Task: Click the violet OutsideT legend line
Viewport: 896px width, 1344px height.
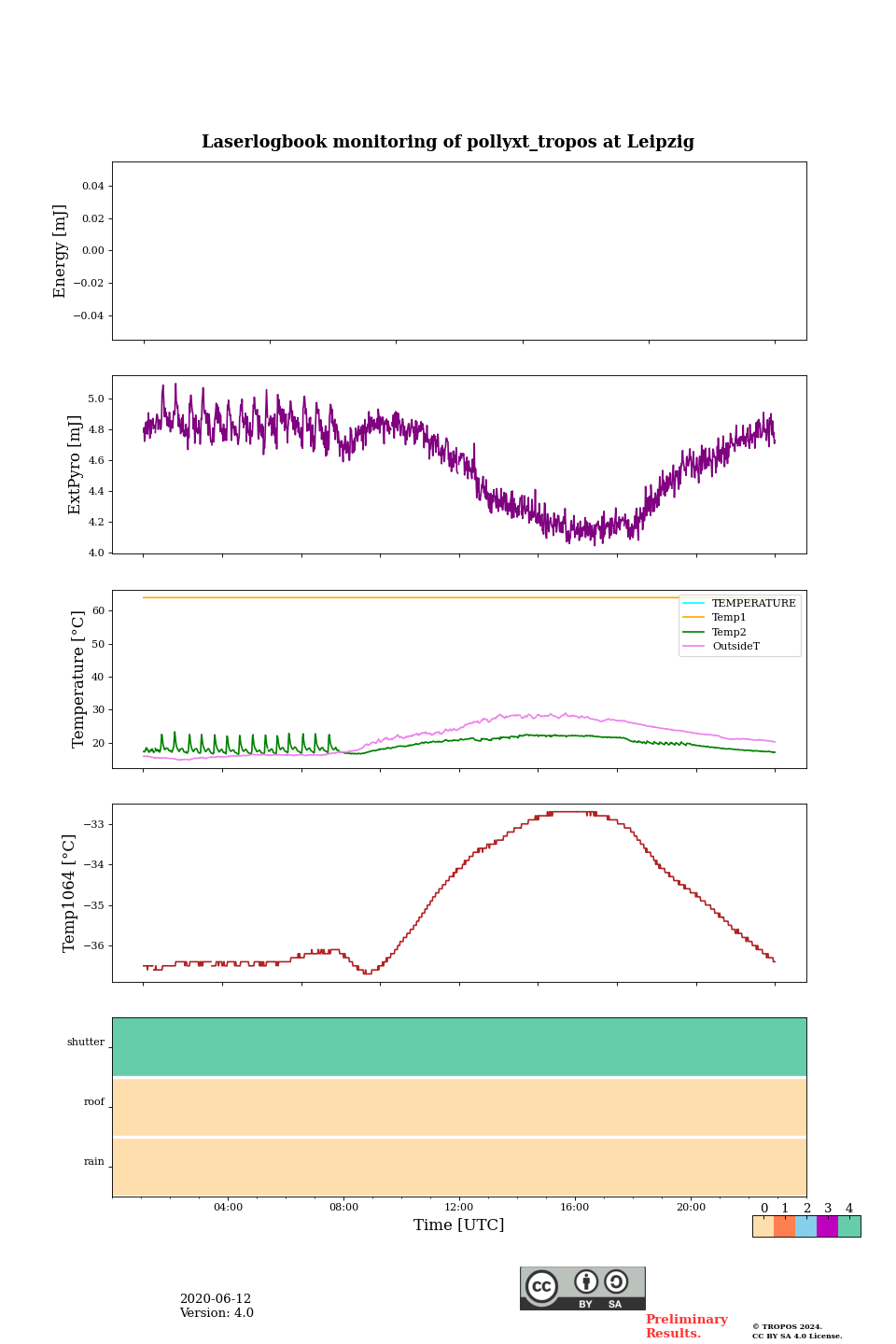Action: click(x=693, y=646)
